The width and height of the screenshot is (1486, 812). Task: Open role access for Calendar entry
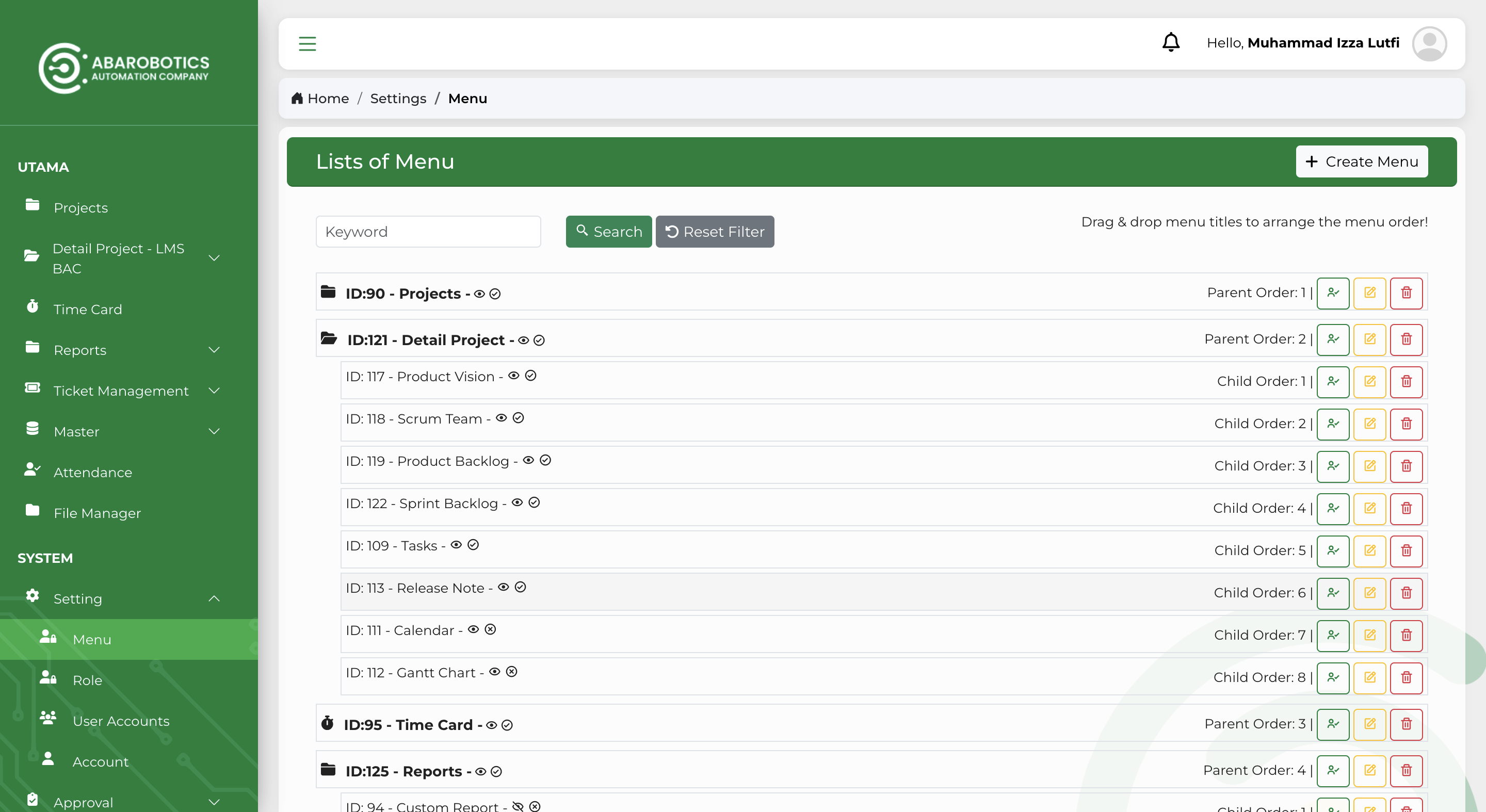click(x=1333, y=636)
